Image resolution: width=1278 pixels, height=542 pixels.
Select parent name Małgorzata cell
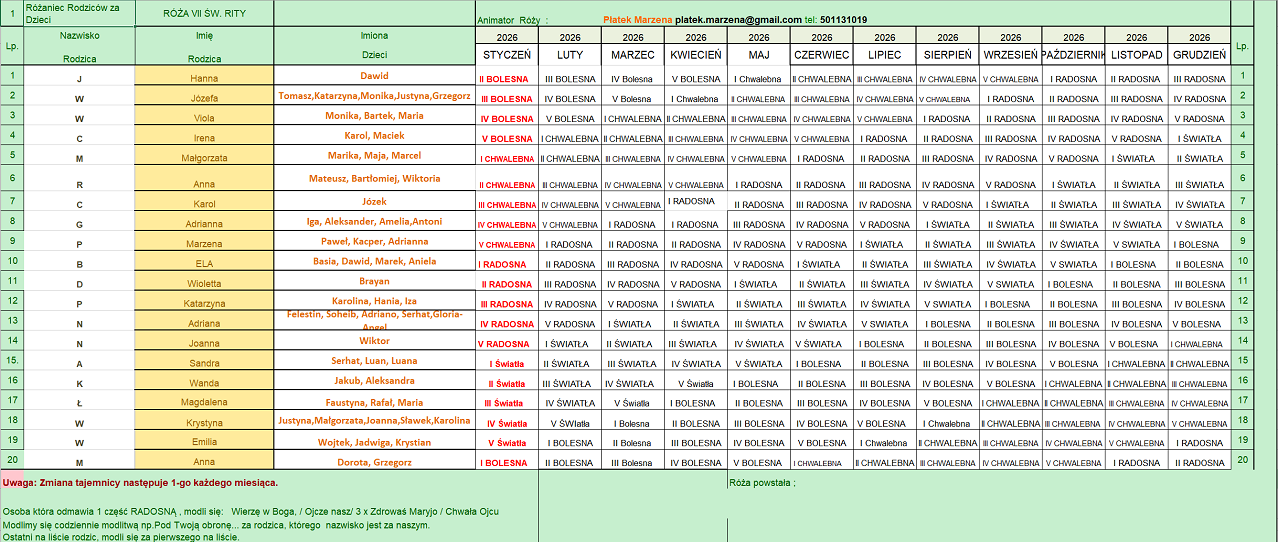coord(204,156)
